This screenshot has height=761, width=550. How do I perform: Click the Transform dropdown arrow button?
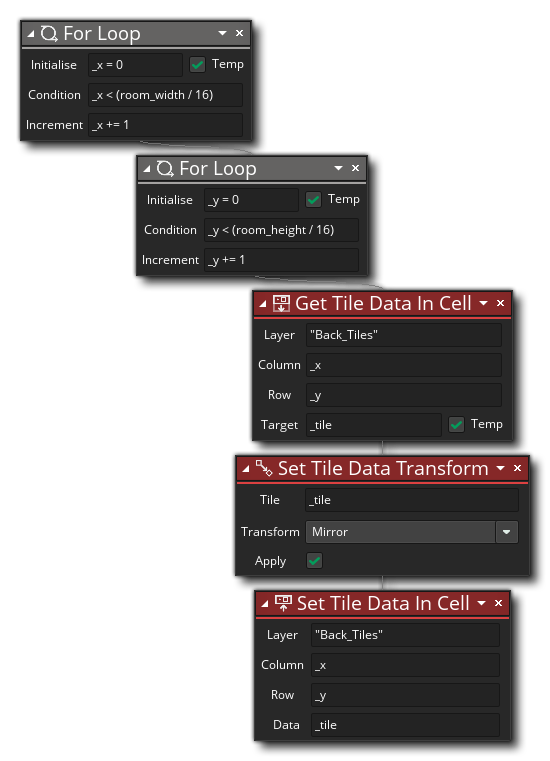tap(507, 532)
